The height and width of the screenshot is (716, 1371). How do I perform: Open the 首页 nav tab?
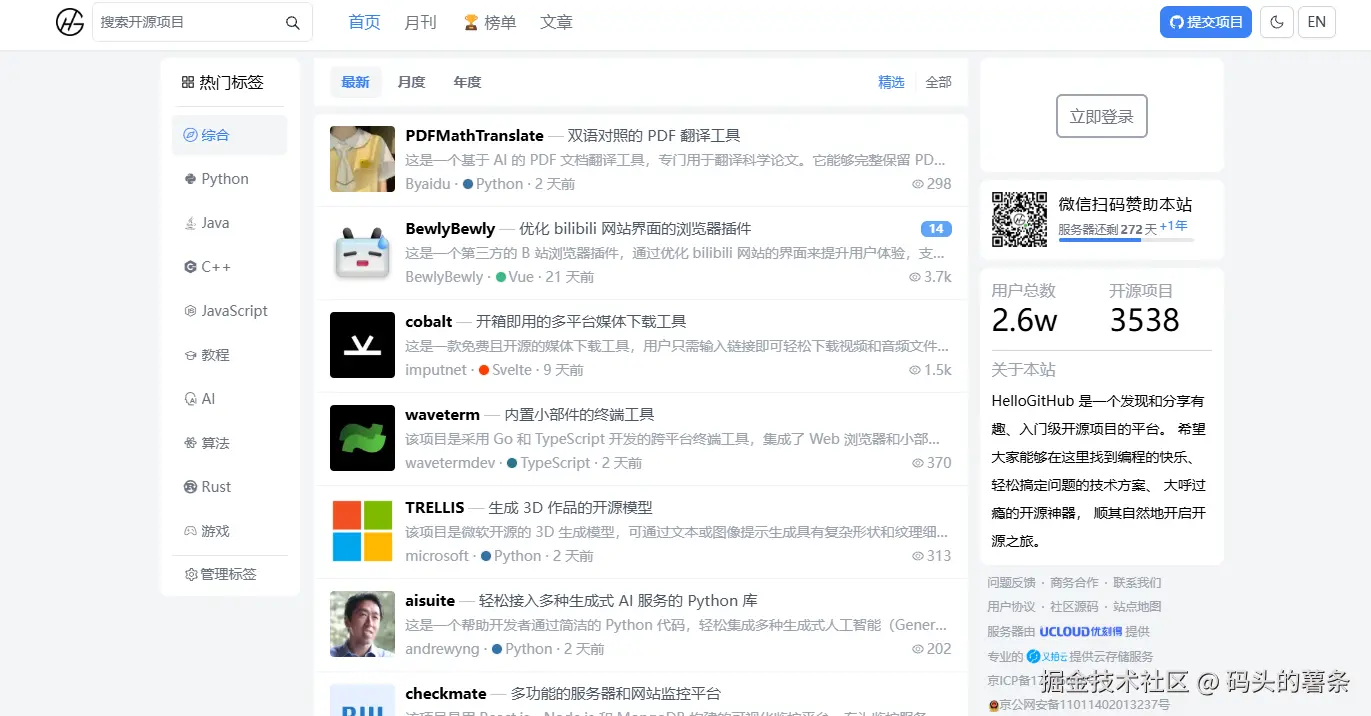point(364,22)
